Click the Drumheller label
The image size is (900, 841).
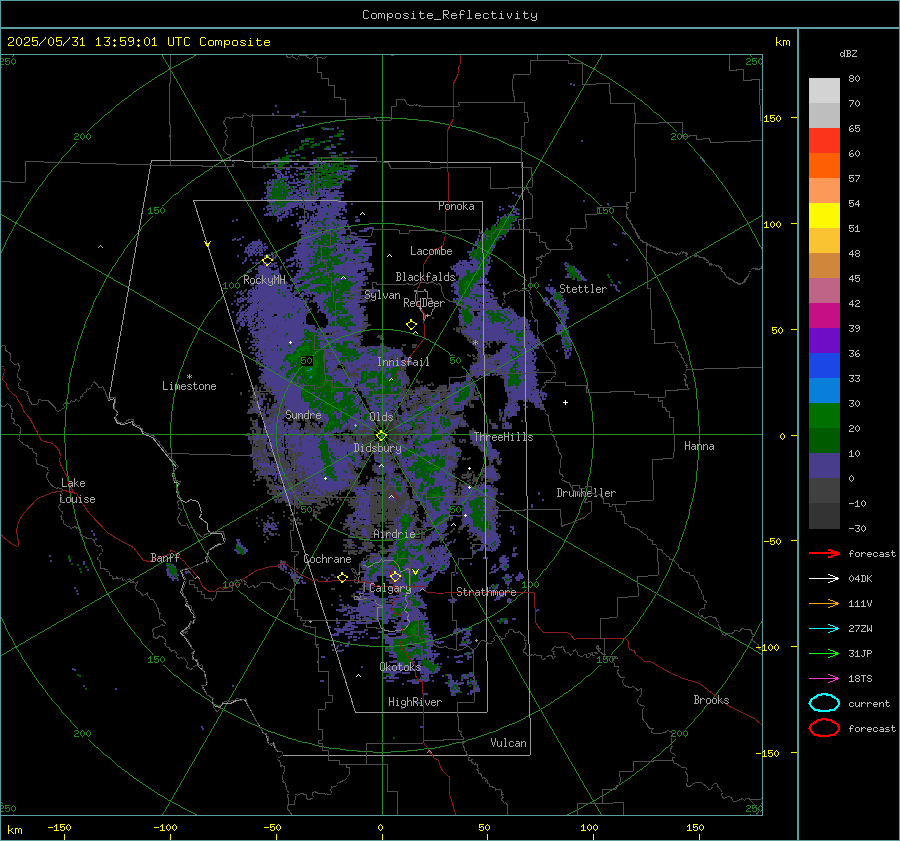coord(586,493)
